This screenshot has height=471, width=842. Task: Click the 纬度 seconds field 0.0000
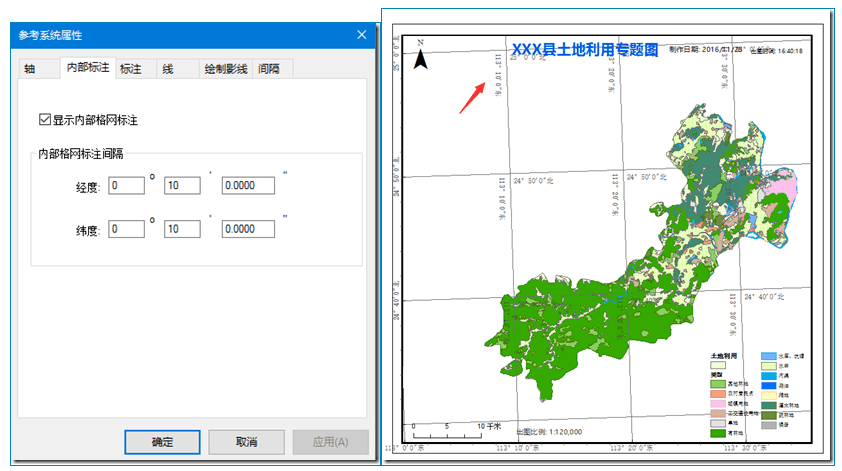point(248,229)
